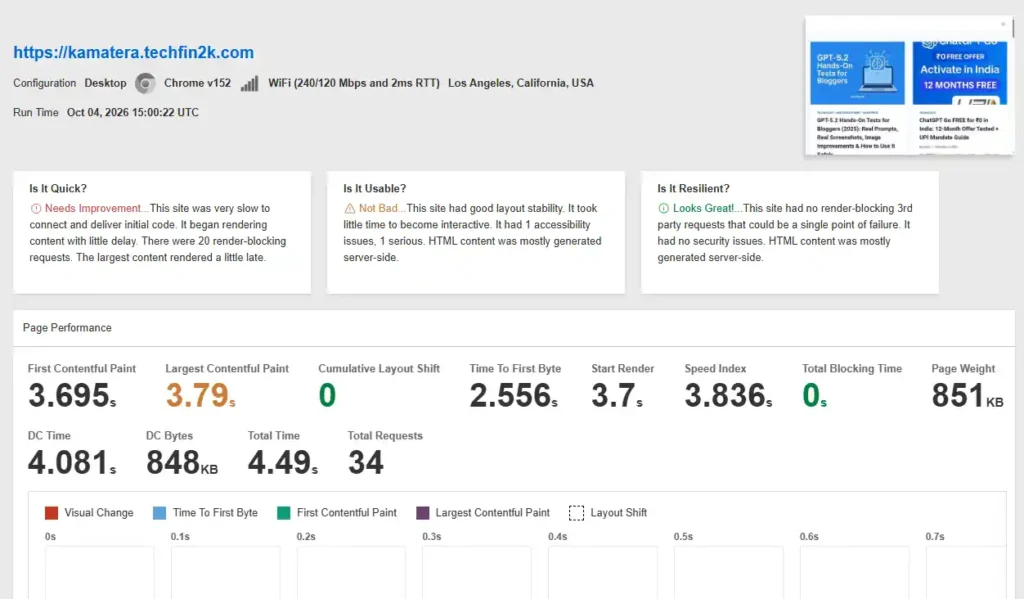Click the Needs Improvement warning icon
This screenshot has width=1024, height=599.
click(36, 208)
